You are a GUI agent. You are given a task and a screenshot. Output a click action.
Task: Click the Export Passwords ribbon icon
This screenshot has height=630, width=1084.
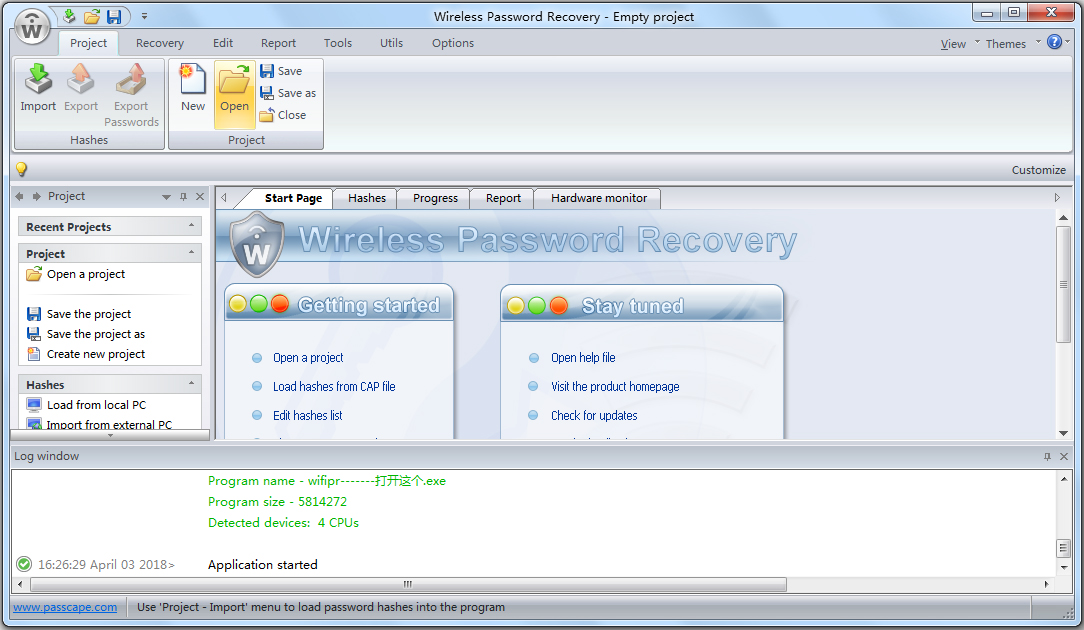tap(131, 95)
